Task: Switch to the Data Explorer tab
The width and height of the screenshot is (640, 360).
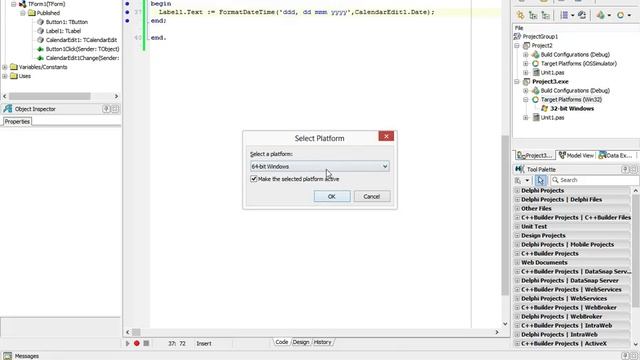Action: (616, 156)
